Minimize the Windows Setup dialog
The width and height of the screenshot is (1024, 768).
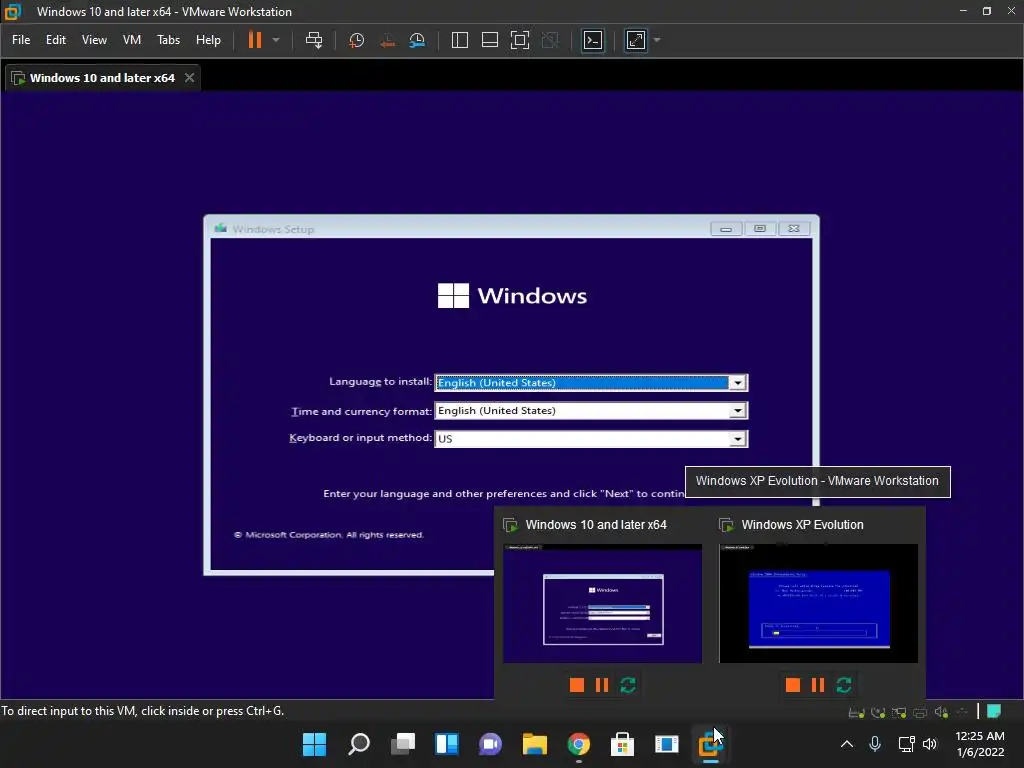click(726, 229)
